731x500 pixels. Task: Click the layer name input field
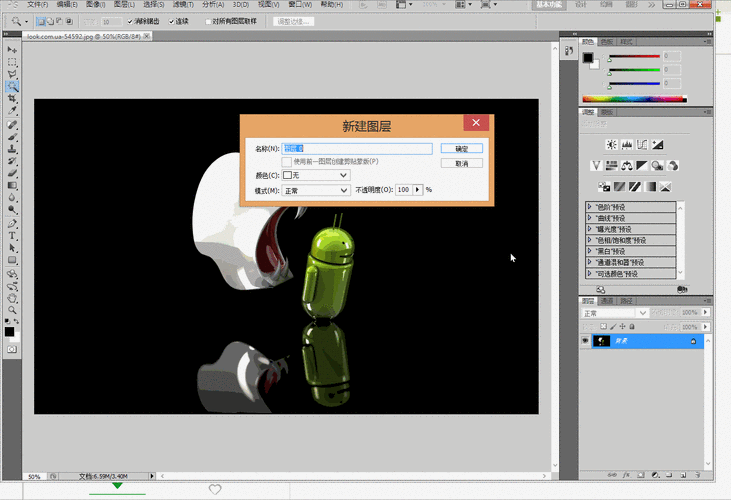coord(357,149)
